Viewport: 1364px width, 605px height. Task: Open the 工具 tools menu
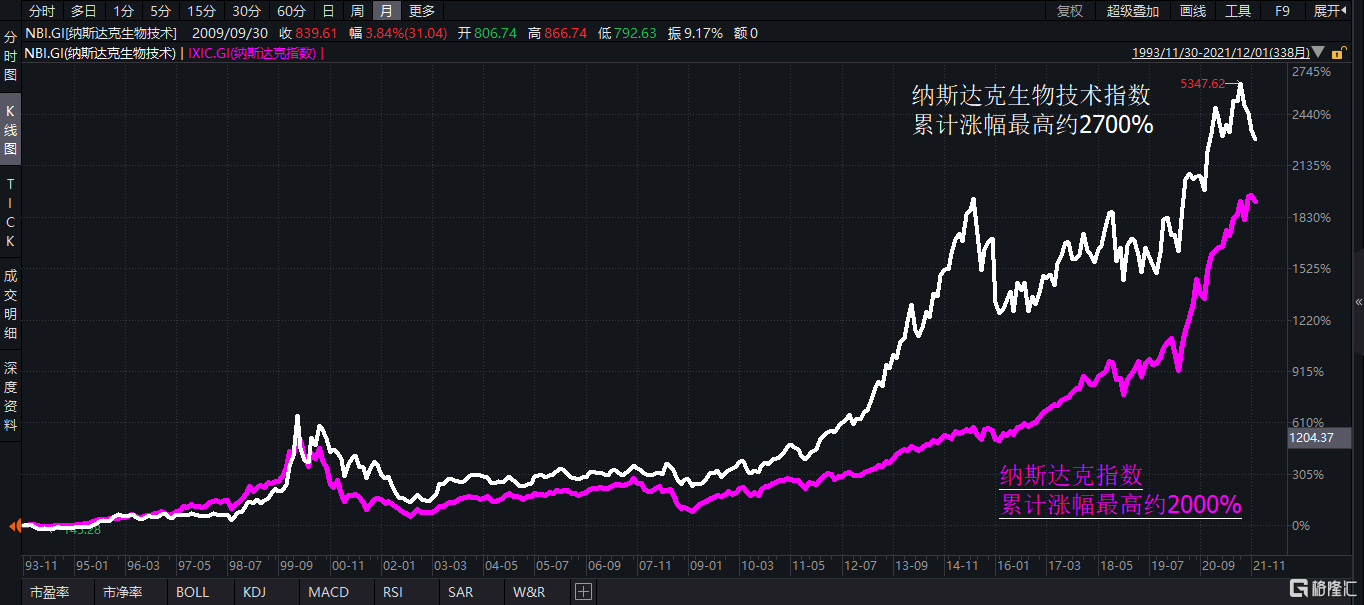[x=1238, y=11]
